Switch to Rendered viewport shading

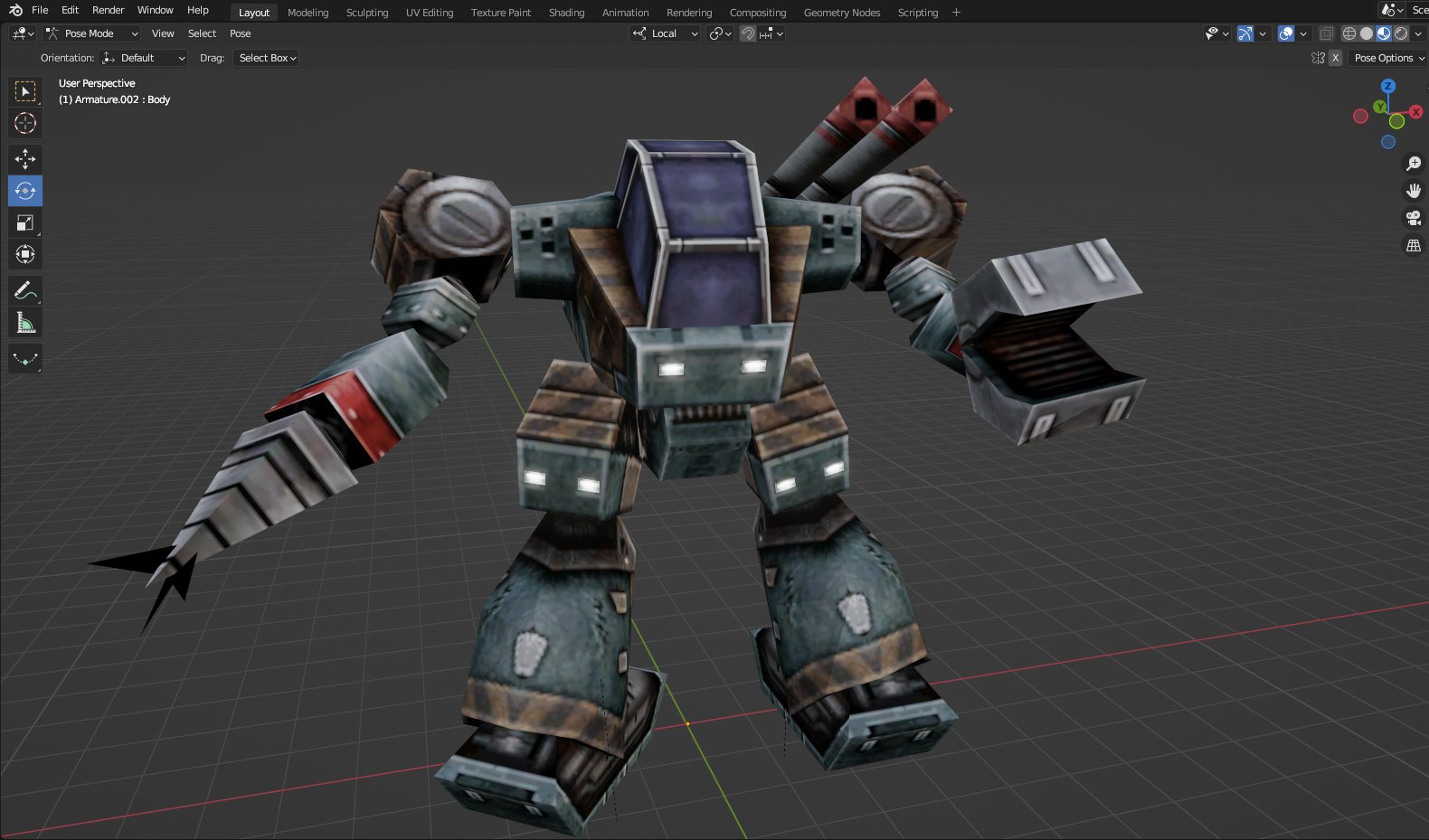[x=1401, y=33]
